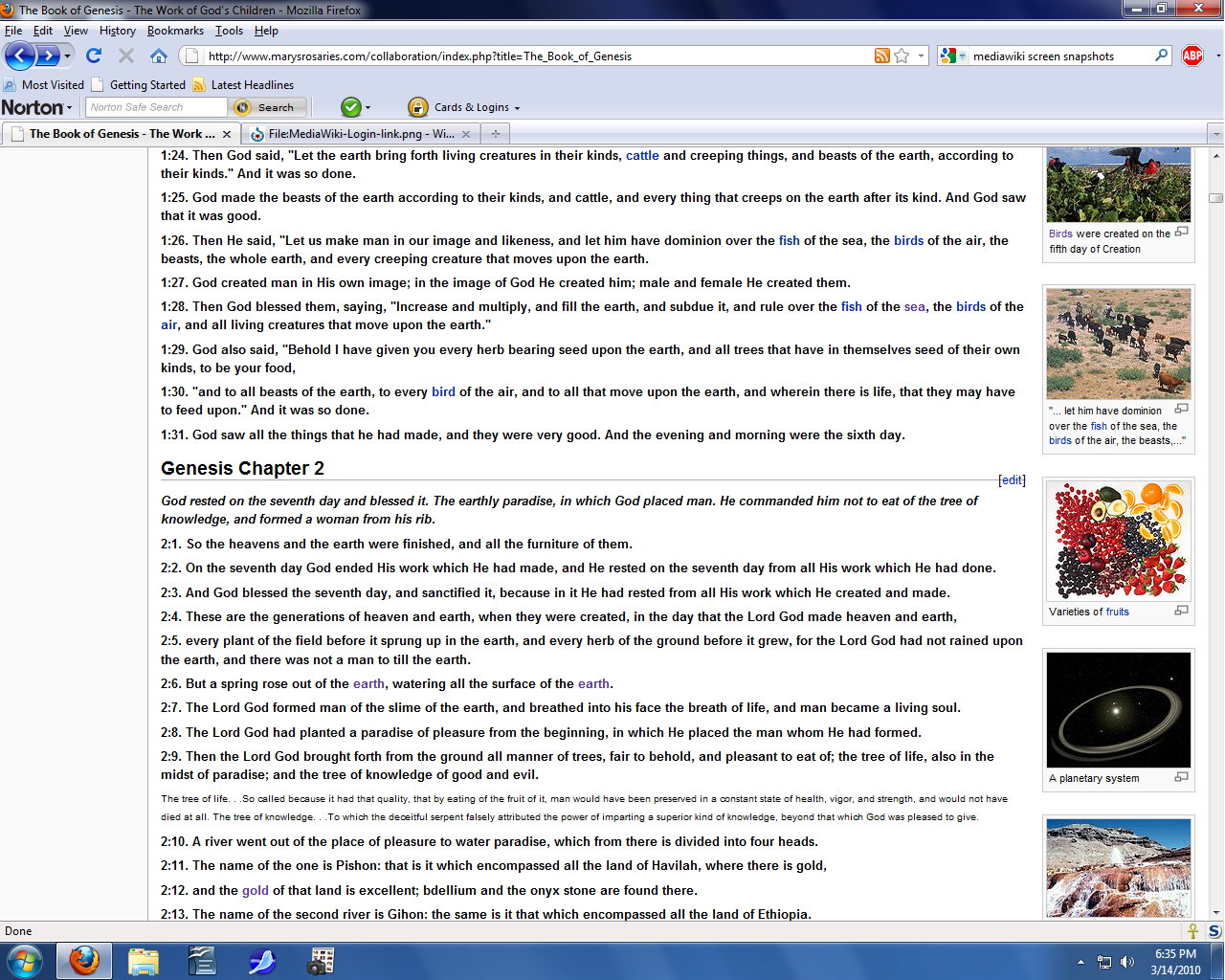This screenshot has height=980, width=1225.
Task: Follow the 'cattle' link in verse 1:24
Action: (x=642, y=155)
